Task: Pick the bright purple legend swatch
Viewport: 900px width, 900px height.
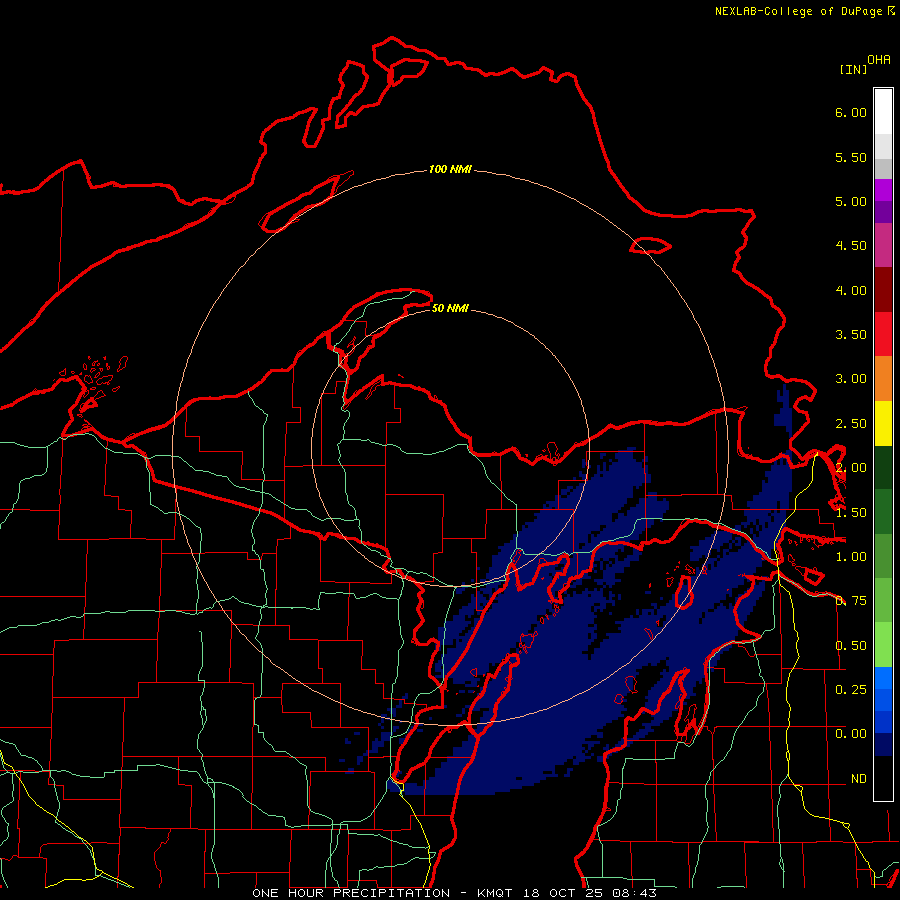Action: tap(883, 190)
